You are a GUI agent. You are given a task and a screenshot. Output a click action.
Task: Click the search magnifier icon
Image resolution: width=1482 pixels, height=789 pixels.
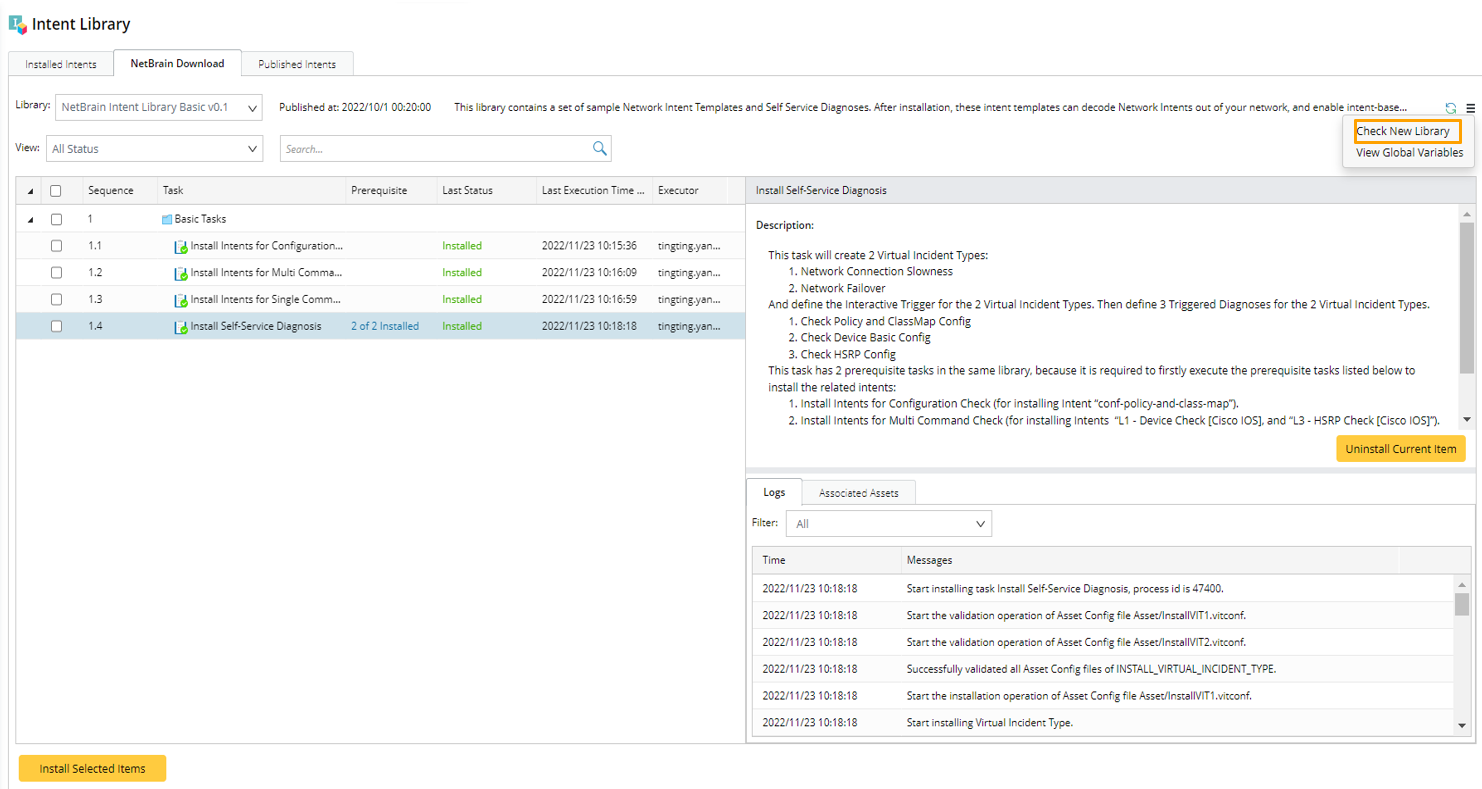click(600, 148)
